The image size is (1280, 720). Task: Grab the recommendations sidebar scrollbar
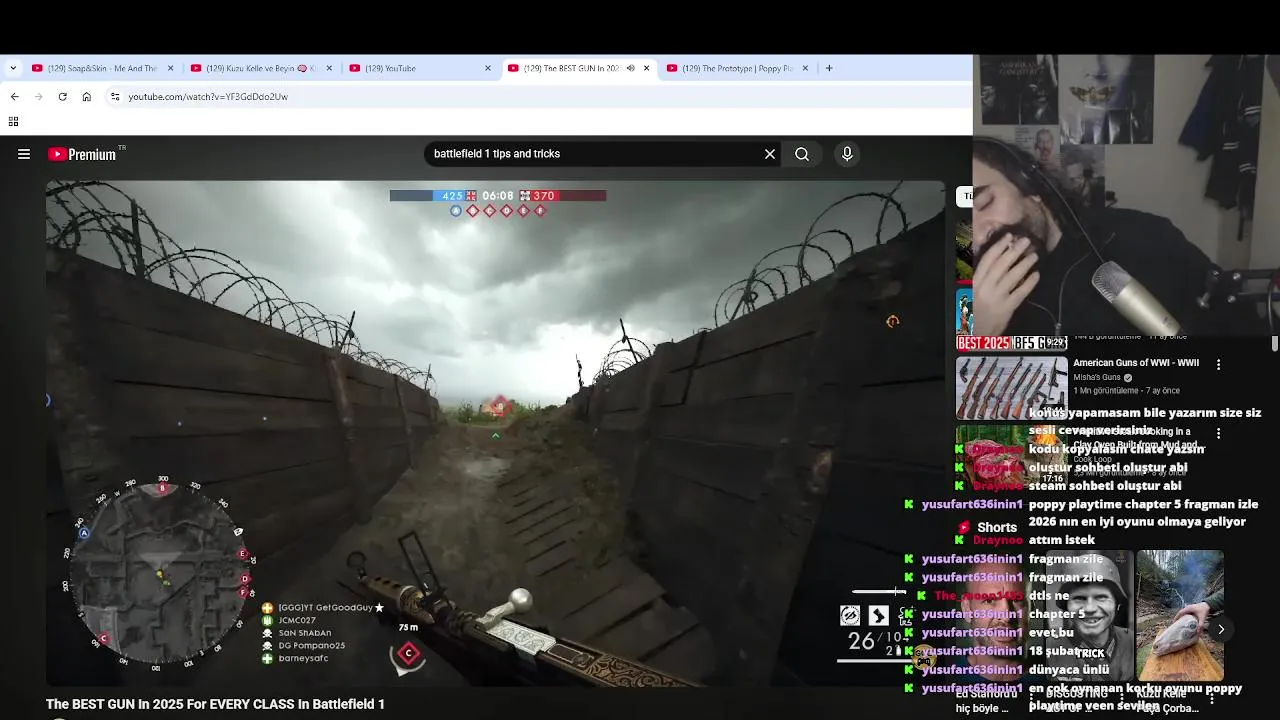click(1275, 343)
